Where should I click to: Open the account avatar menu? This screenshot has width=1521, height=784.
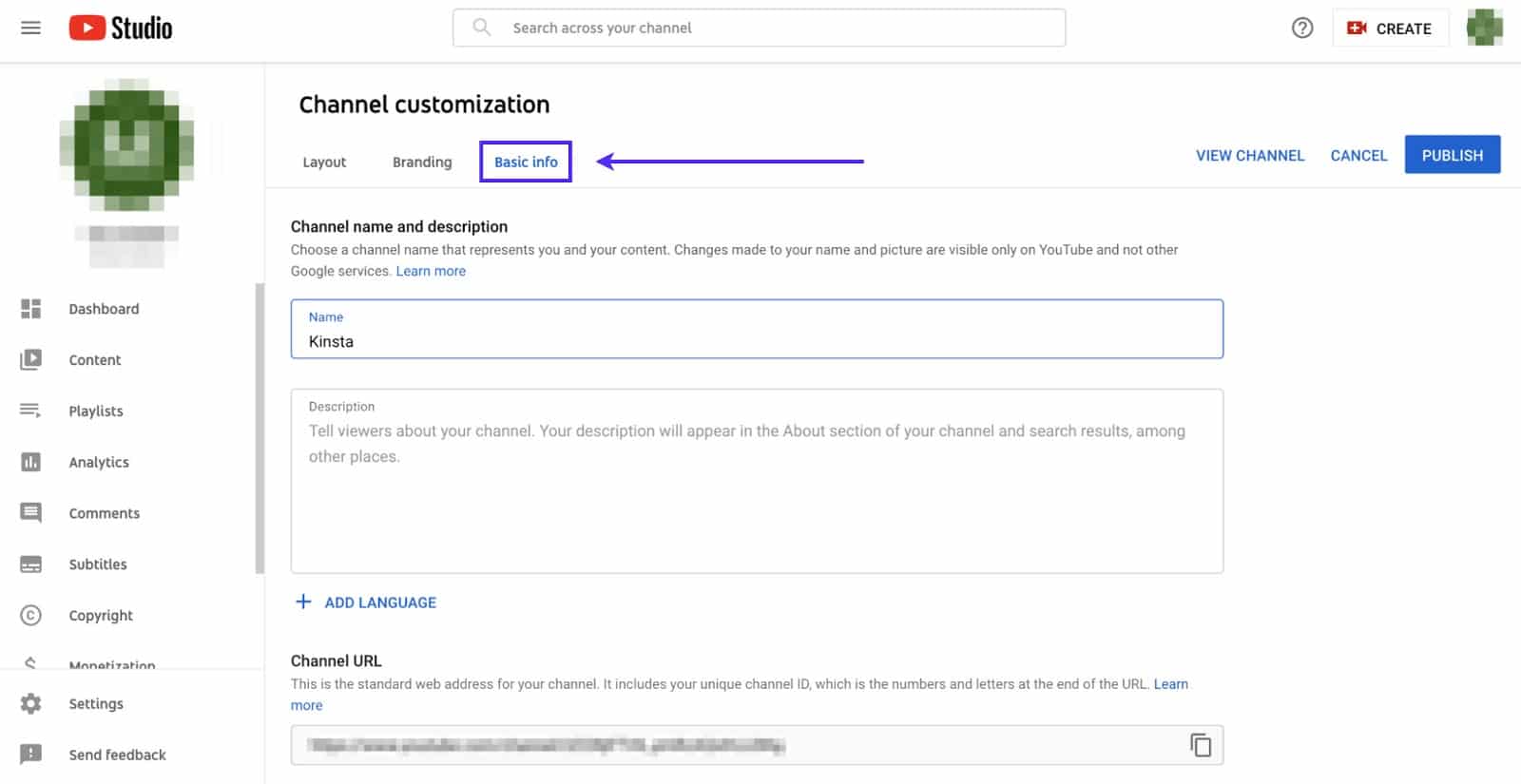pos(1483,29)
